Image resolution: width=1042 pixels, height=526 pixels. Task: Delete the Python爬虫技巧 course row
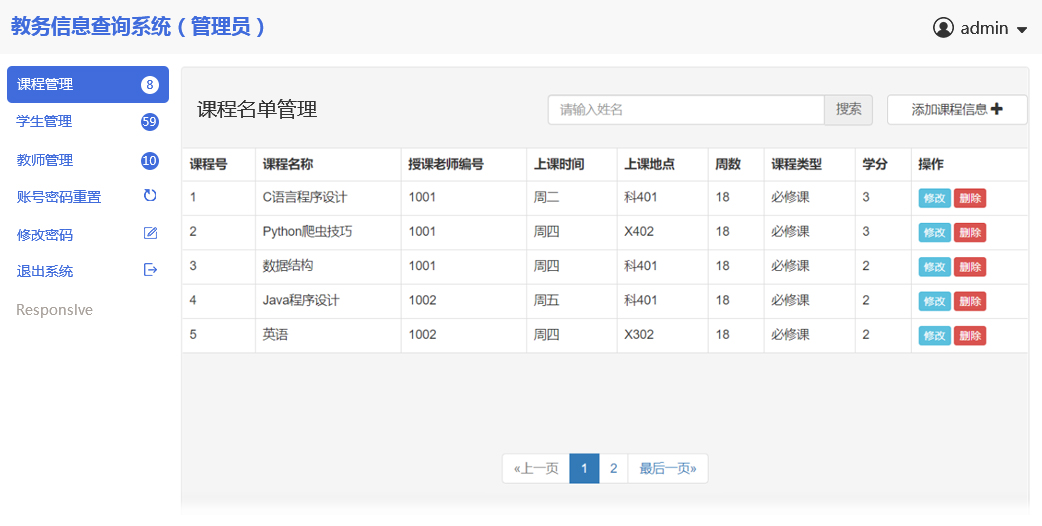[x=970, y=232]
